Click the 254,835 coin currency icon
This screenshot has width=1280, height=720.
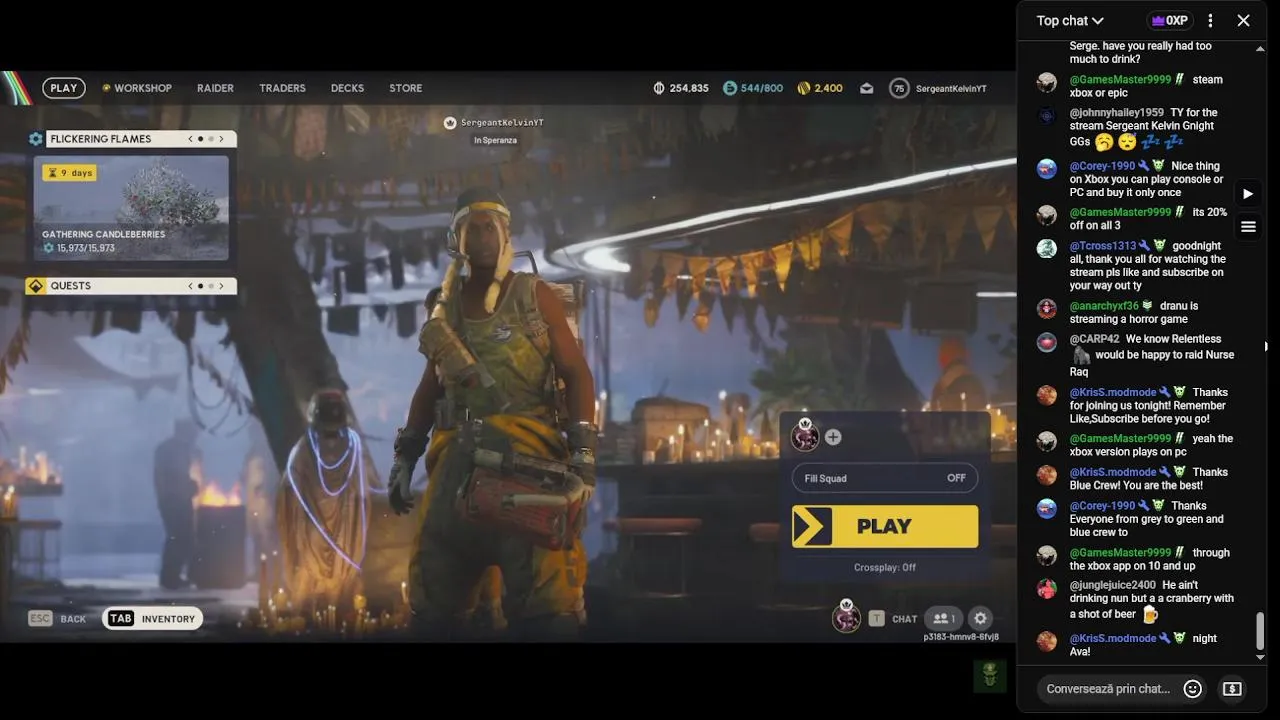pyautogui.click(x=658, y=88)
